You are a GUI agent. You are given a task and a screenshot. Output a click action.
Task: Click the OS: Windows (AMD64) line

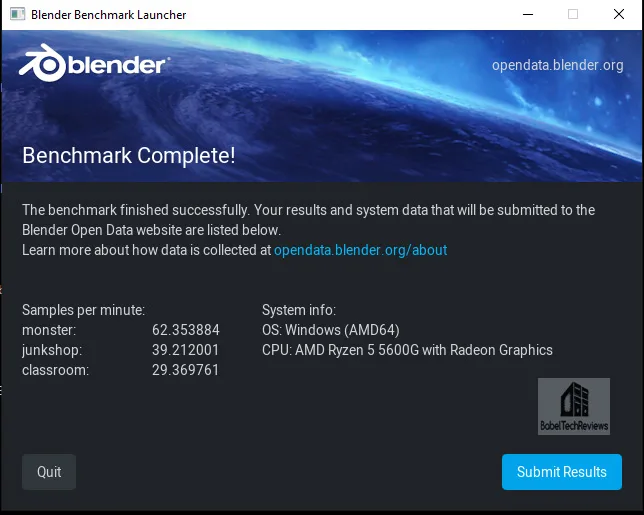pyautogui.click(x=331, y=330)
